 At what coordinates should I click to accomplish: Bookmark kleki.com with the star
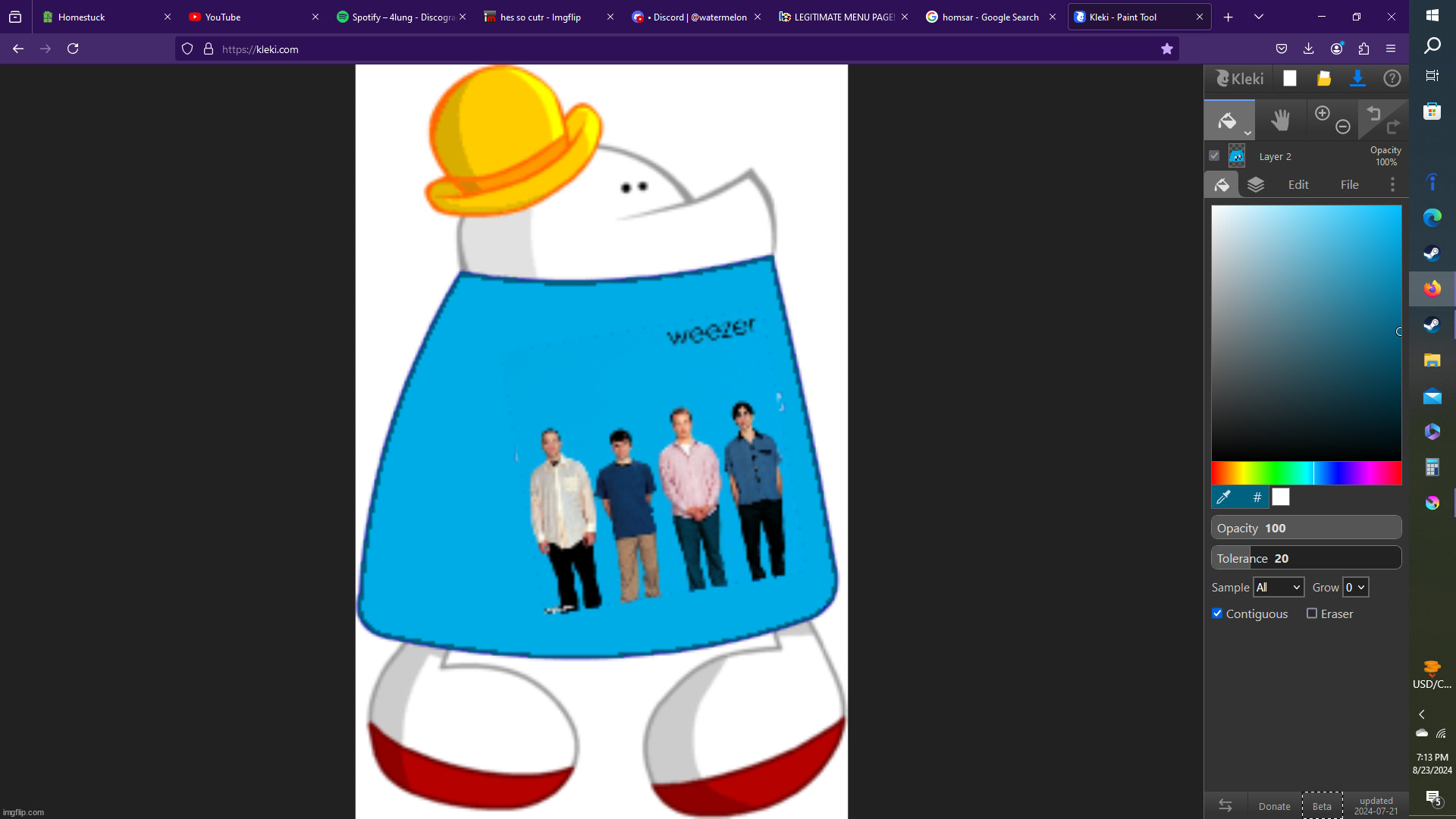(x=1167, y=49)
